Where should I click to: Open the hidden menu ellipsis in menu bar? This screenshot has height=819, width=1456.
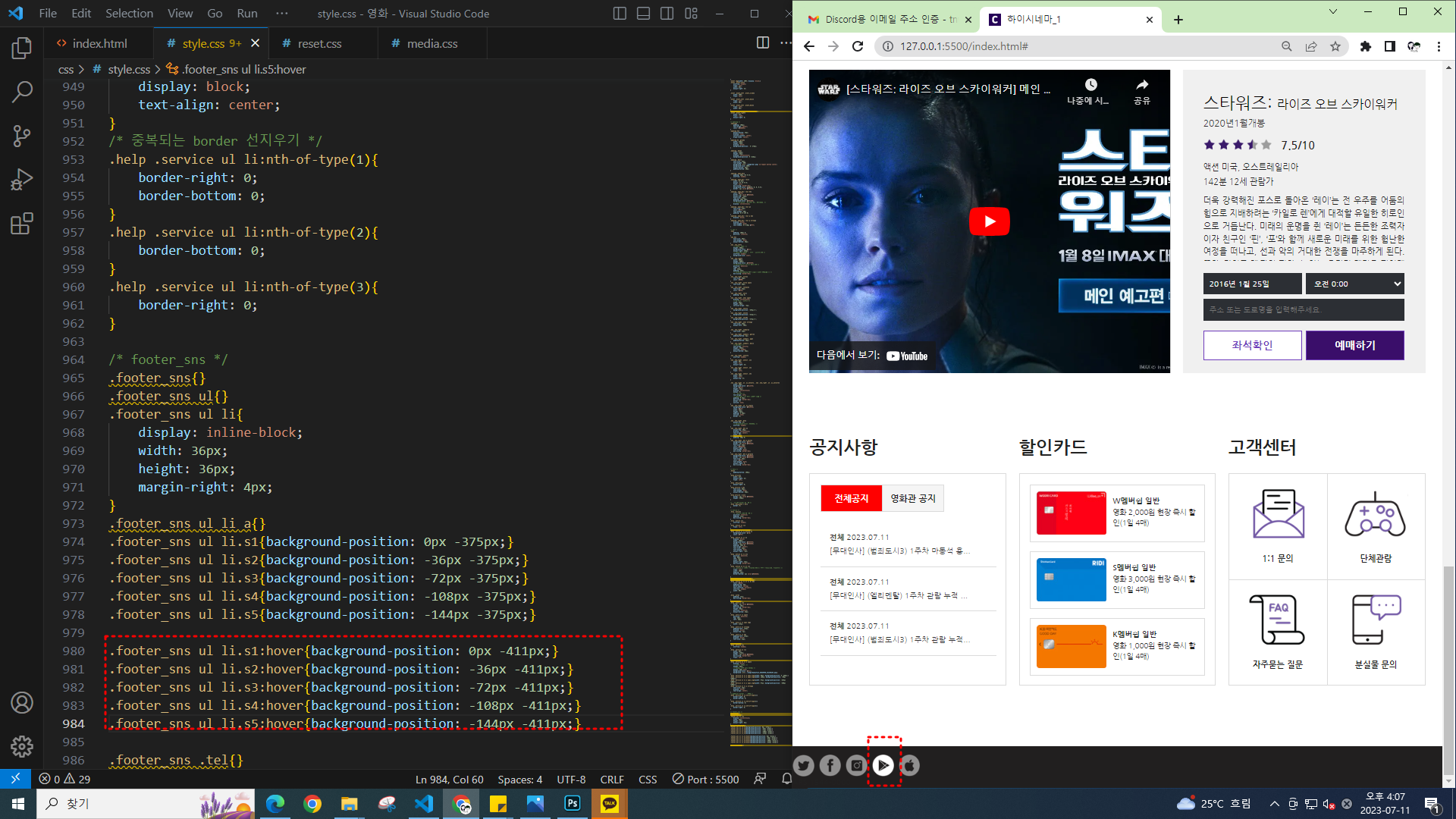(x=282, y=14)
